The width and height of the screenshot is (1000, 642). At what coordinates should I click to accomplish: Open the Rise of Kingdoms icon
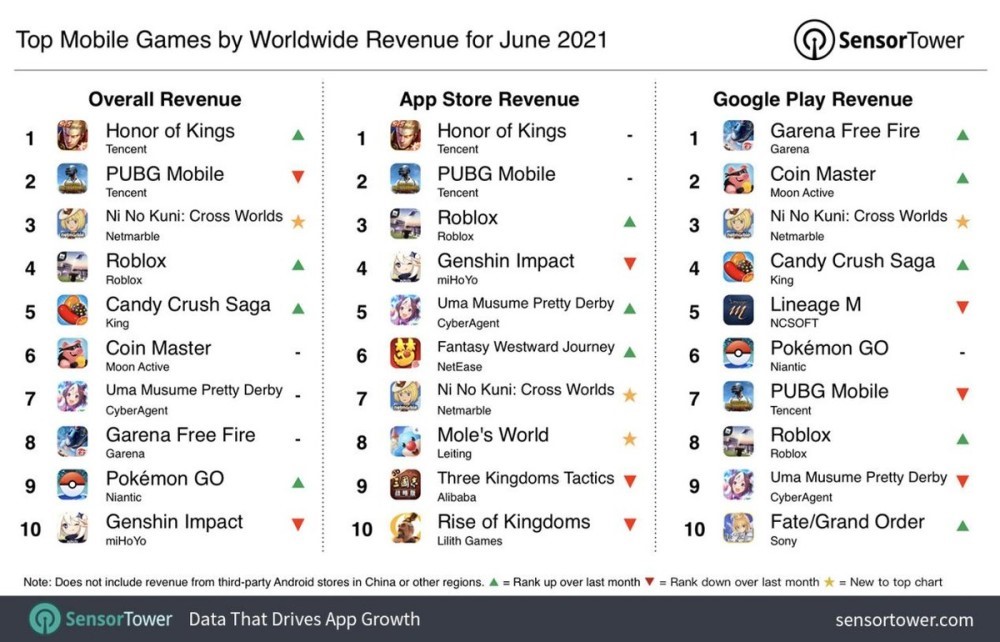click(x=405, y=527)
